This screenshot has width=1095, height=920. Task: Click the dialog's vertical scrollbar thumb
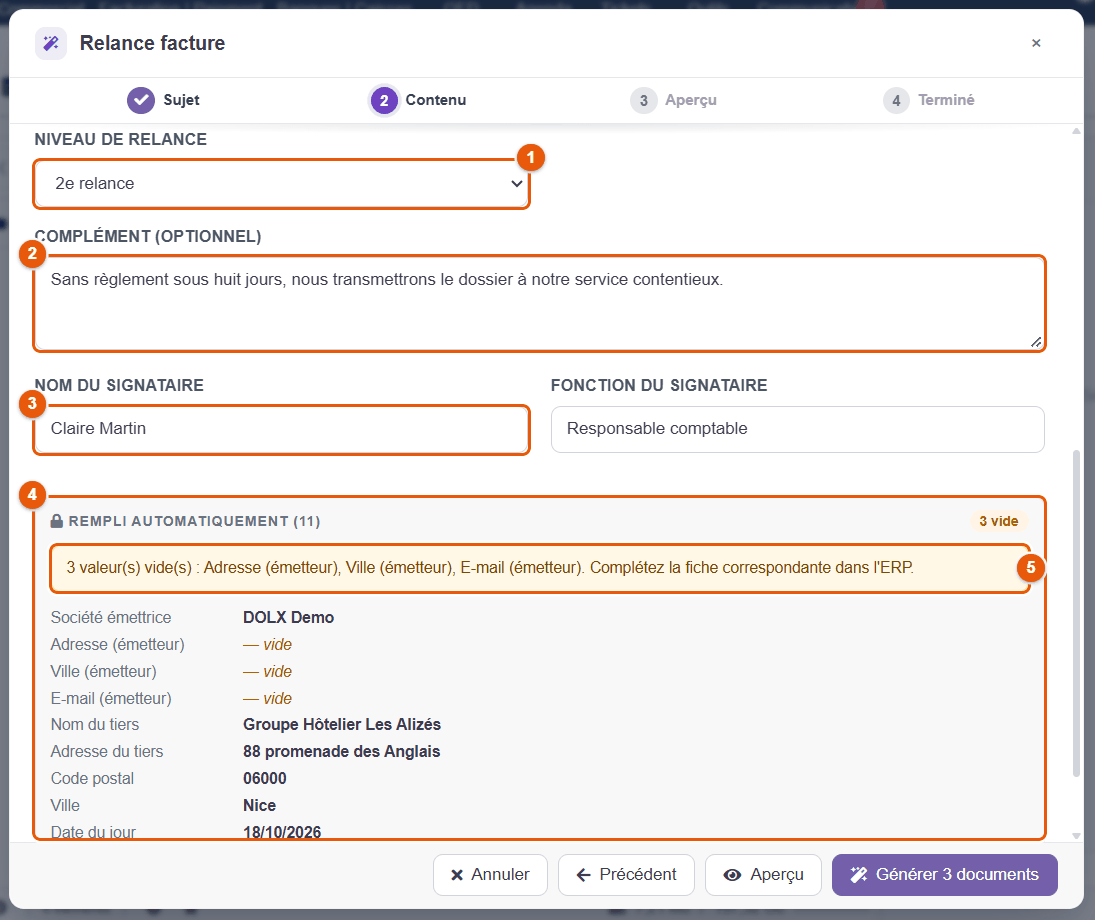(x=1076, y=613)
